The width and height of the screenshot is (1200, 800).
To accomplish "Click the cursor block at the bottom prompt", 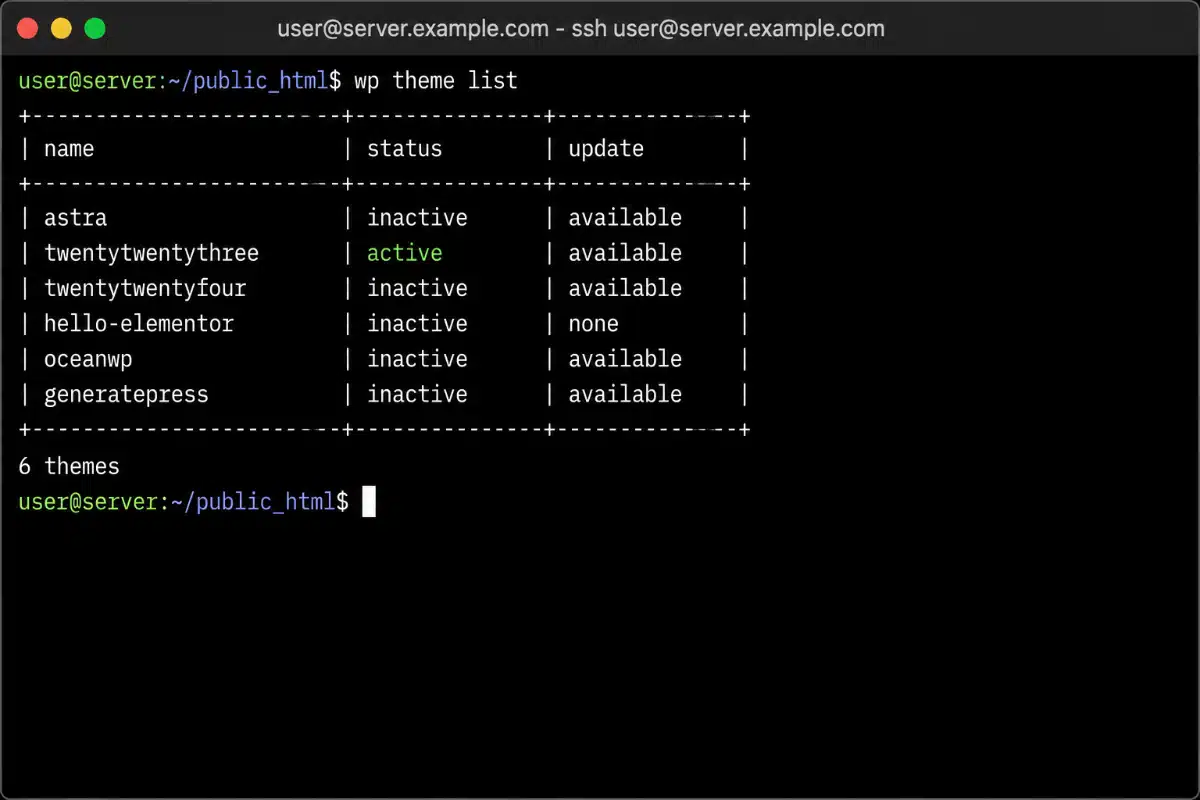I will pos(369,501).
